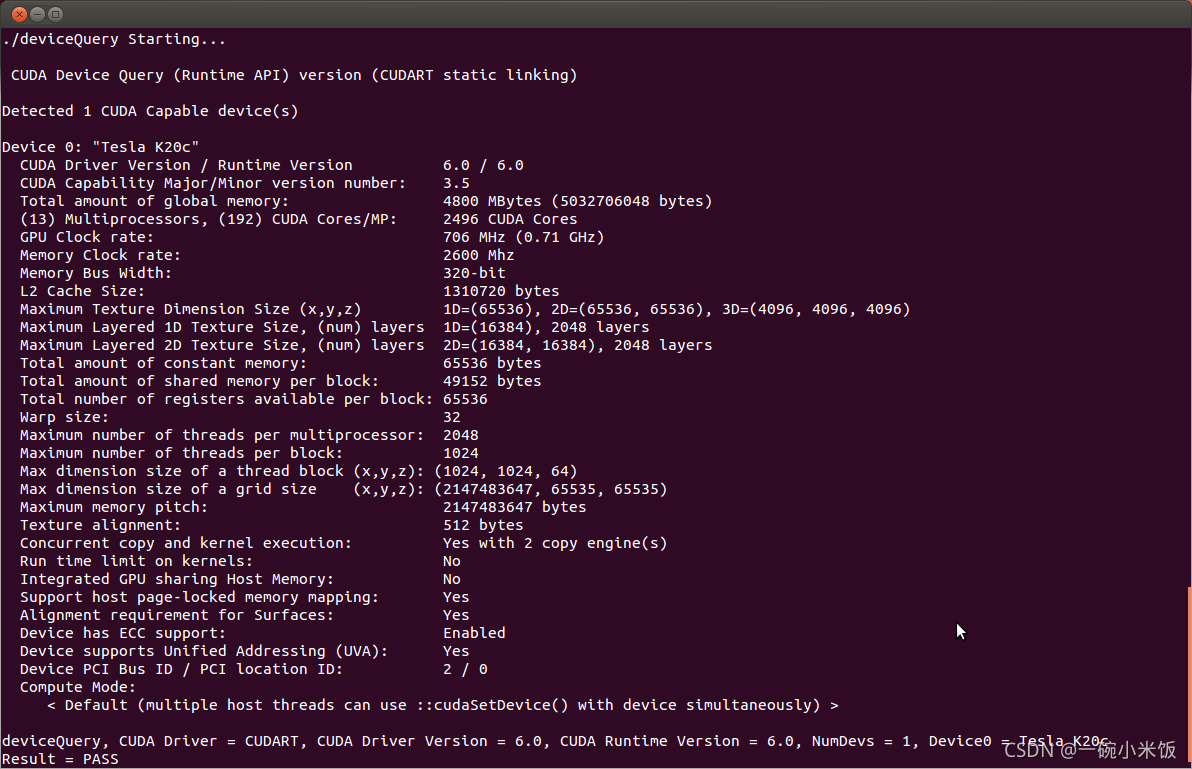Click the orange scrollbar thumb on the right edge

[1189, 675]
